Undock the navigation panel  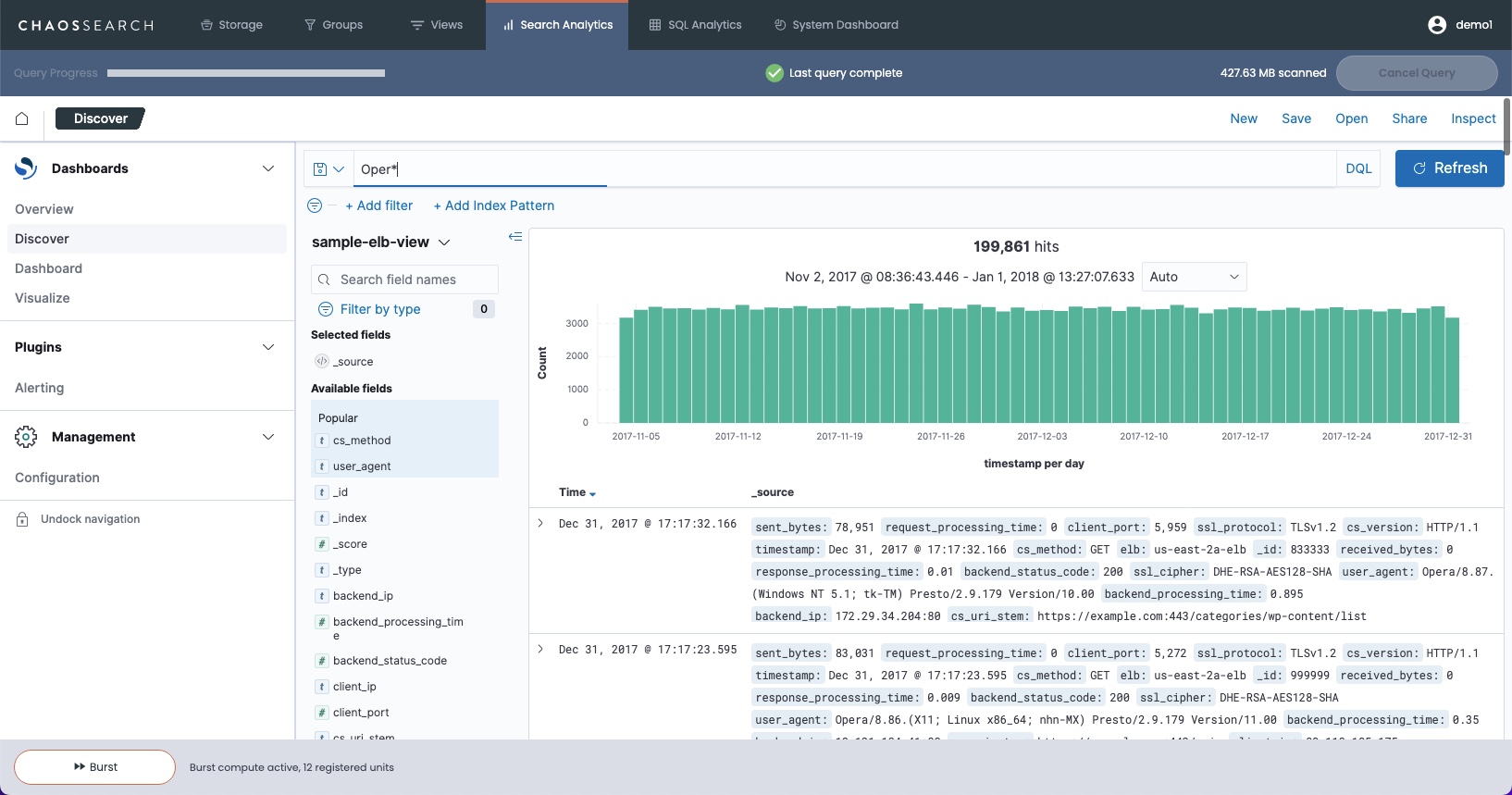pyautogui.click(x=90, y=519)
